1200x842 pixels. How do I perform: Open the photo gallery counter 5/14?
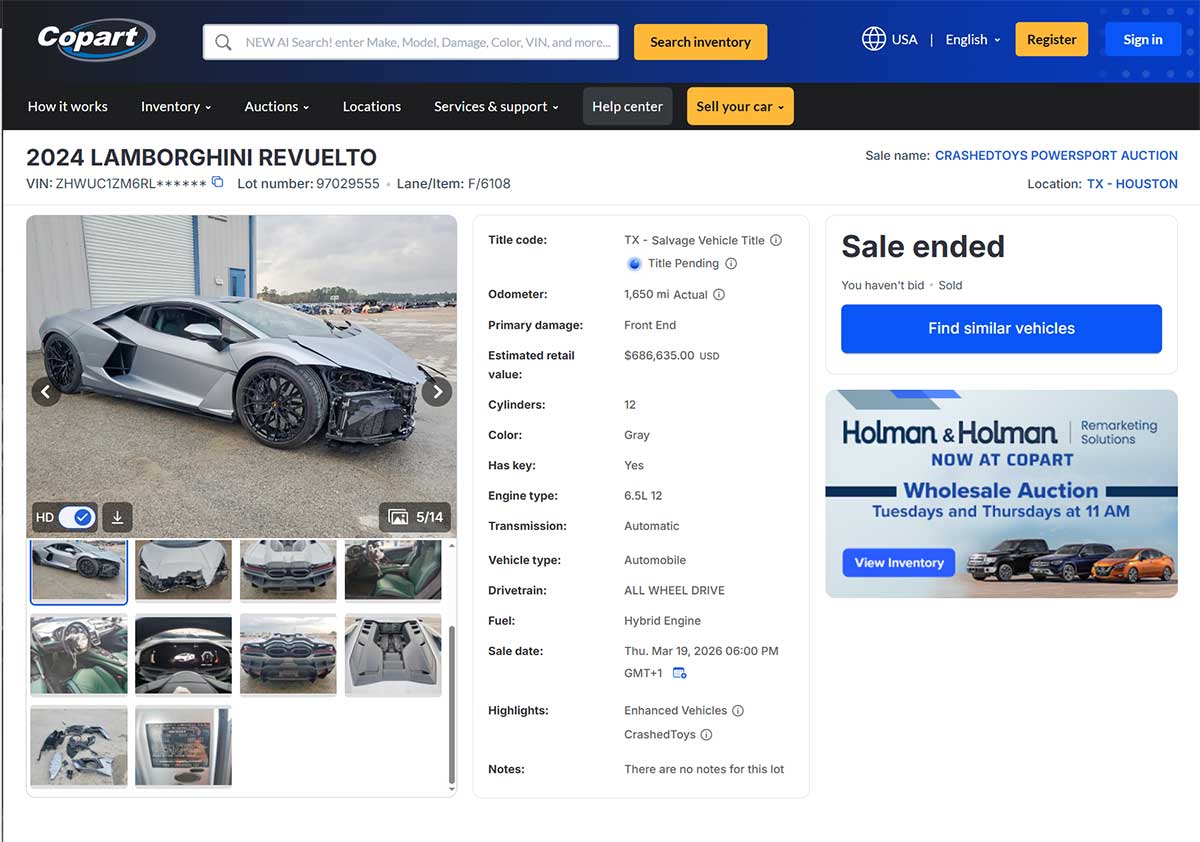pyautogui.click(x=415, y=517)
